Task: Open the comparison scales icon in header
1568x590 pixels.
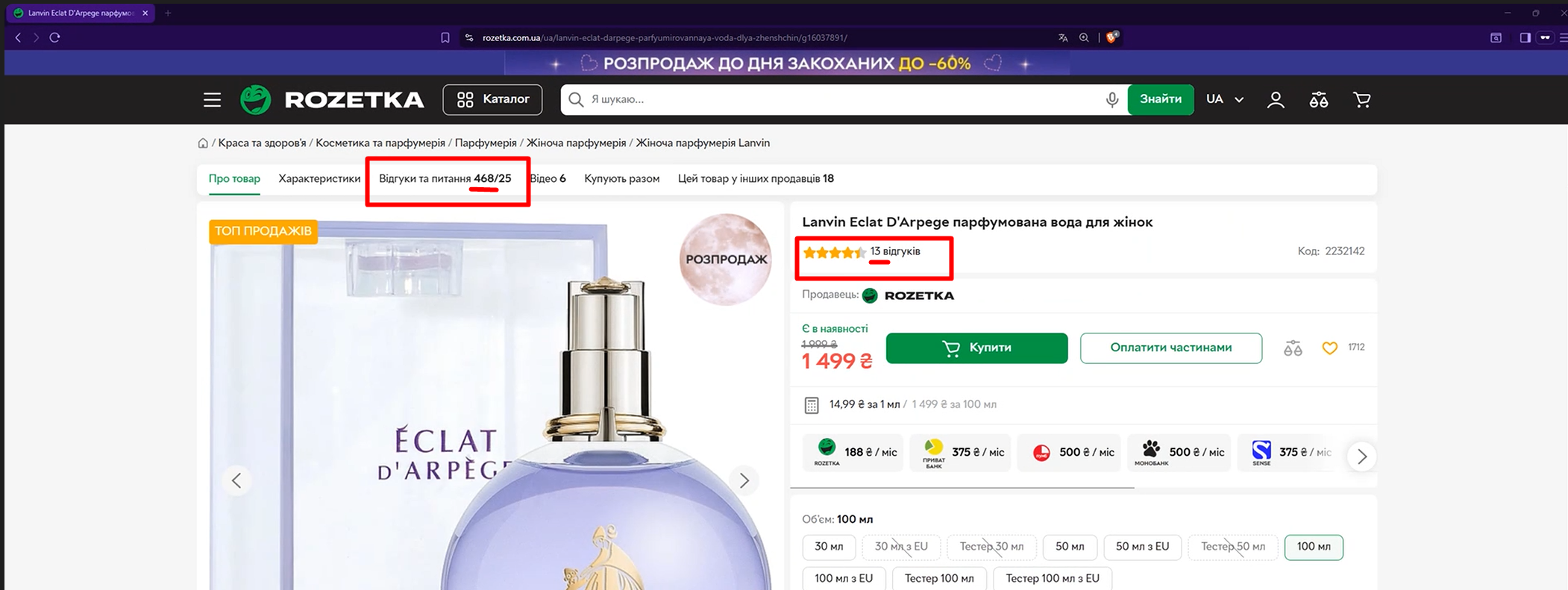Action: click(1318, 100)
